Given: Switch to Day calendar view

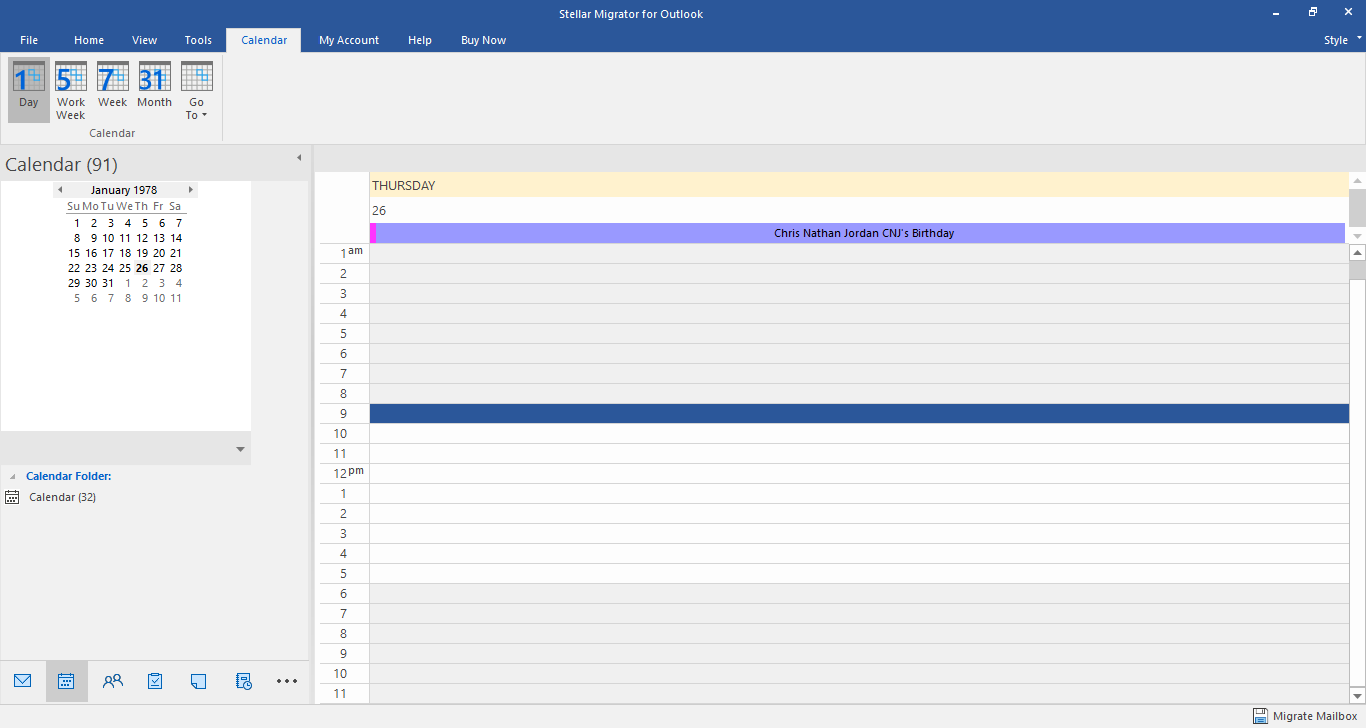Looking at the screenshot, I should tap(29, 90).
